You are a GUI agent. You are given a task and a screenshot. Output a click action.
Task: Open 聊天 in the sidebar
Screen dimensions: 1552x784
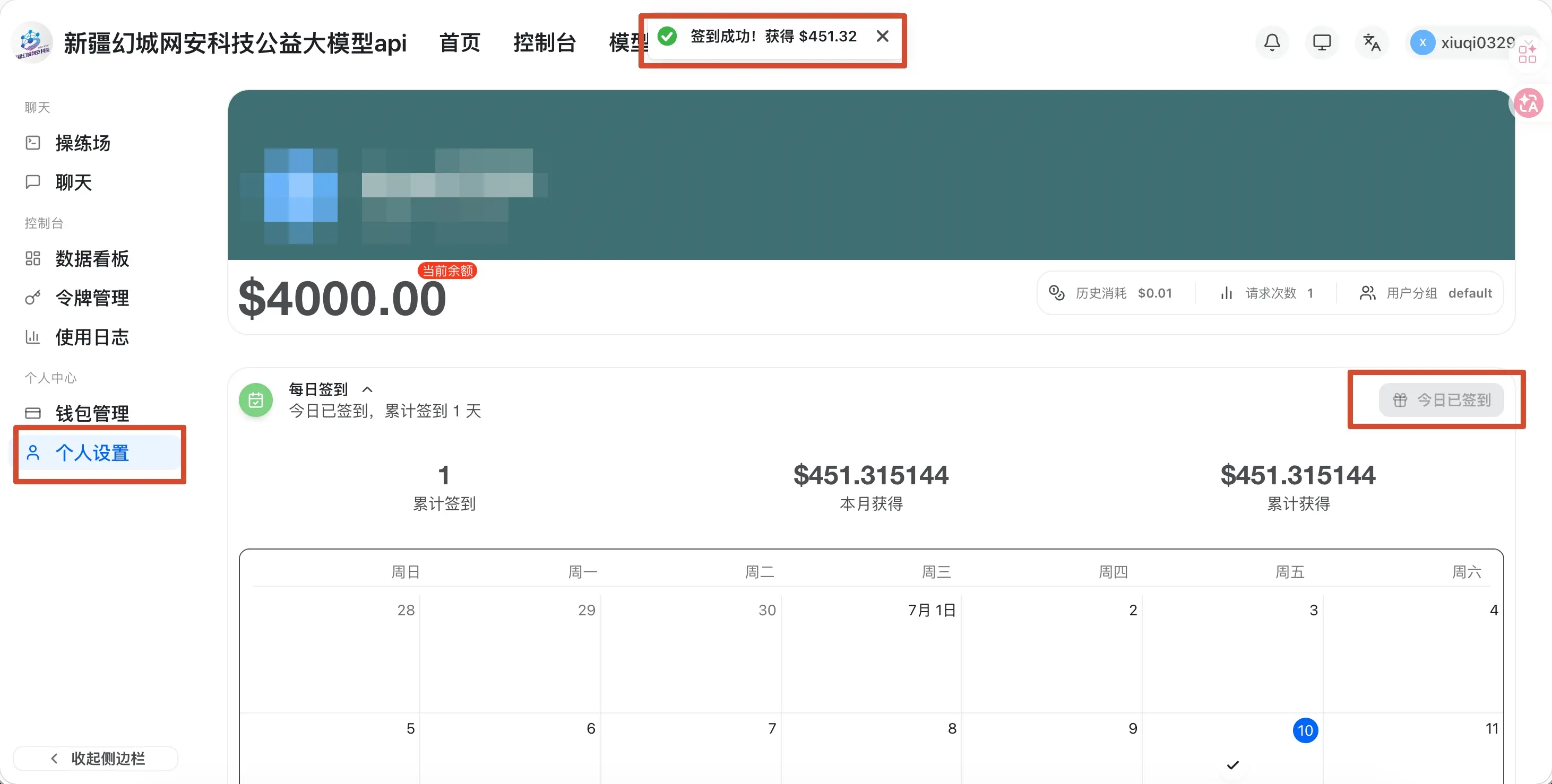click(x=73, y=182)
